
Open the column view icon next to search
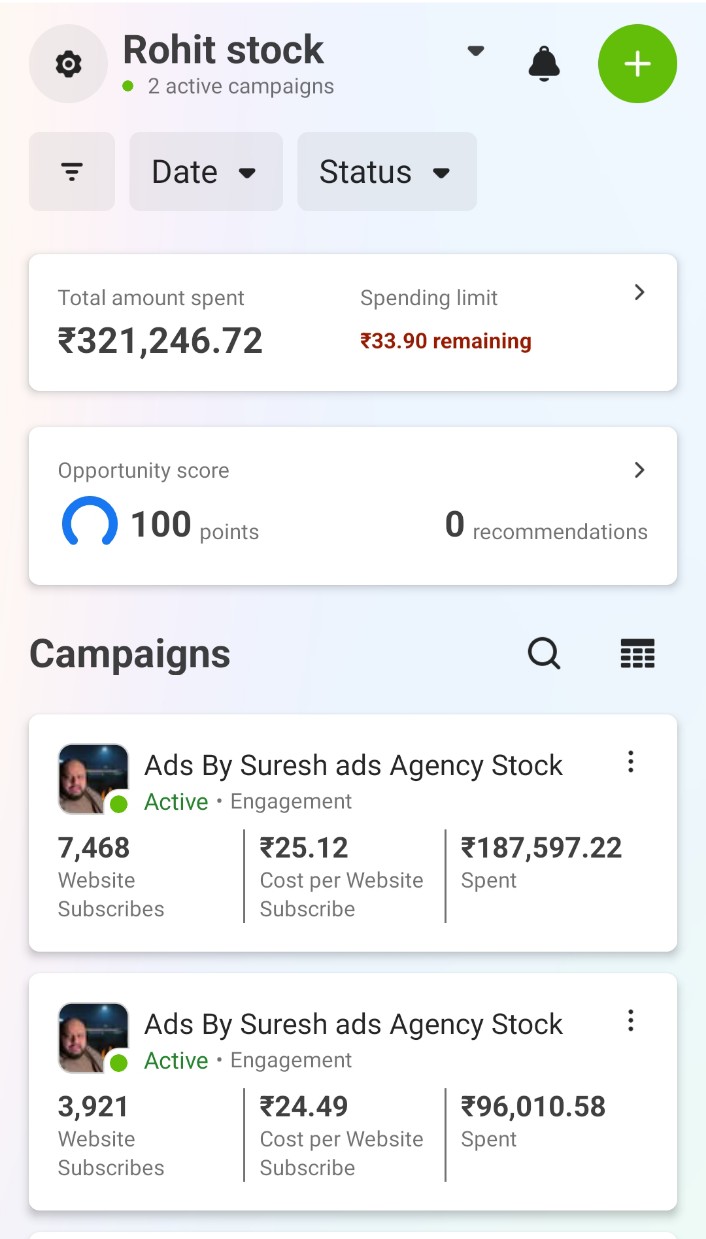click(x=637, y=653)
